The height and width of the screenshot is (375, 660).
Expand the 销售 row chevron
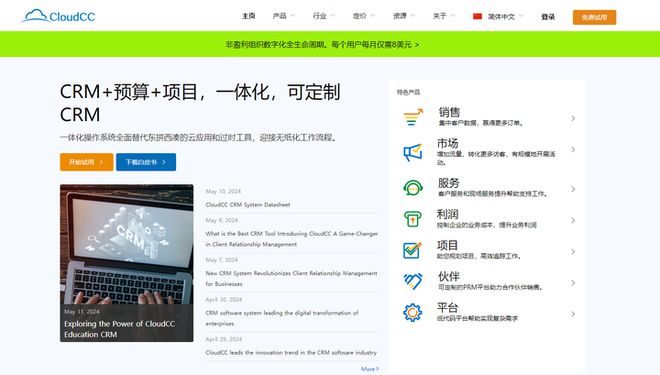point(573,119)
